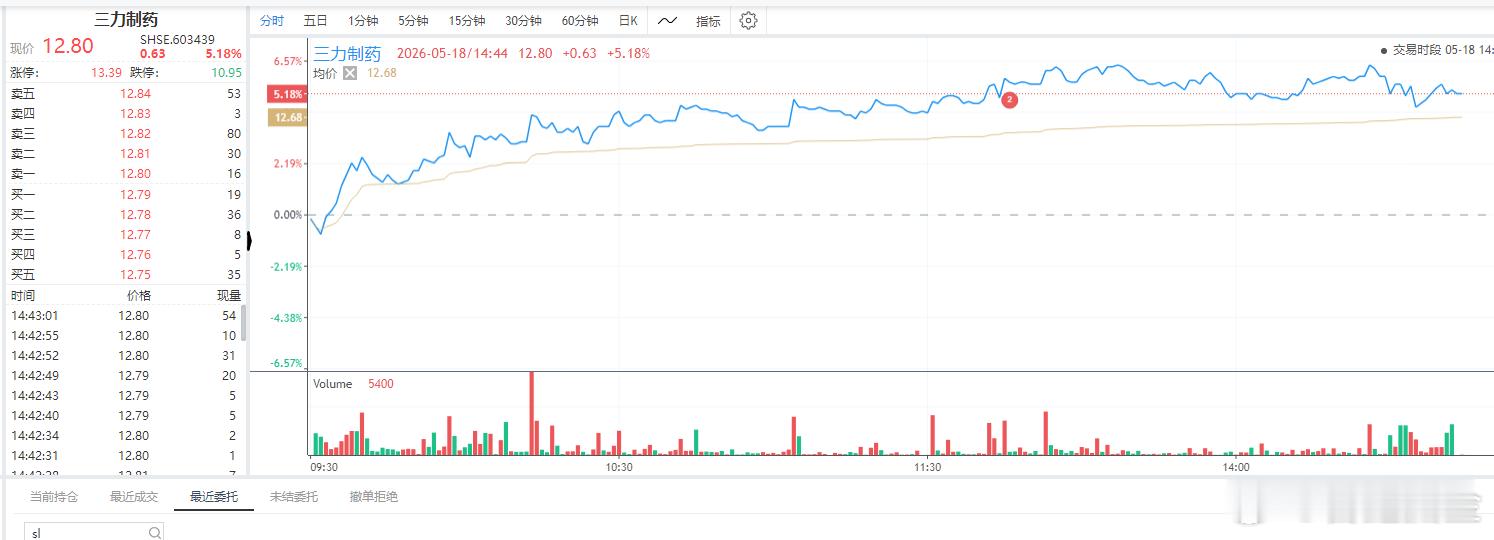1494x540 pixels.
Task: Open the 撤单拒绝 tab
Action: click(374, 497)
